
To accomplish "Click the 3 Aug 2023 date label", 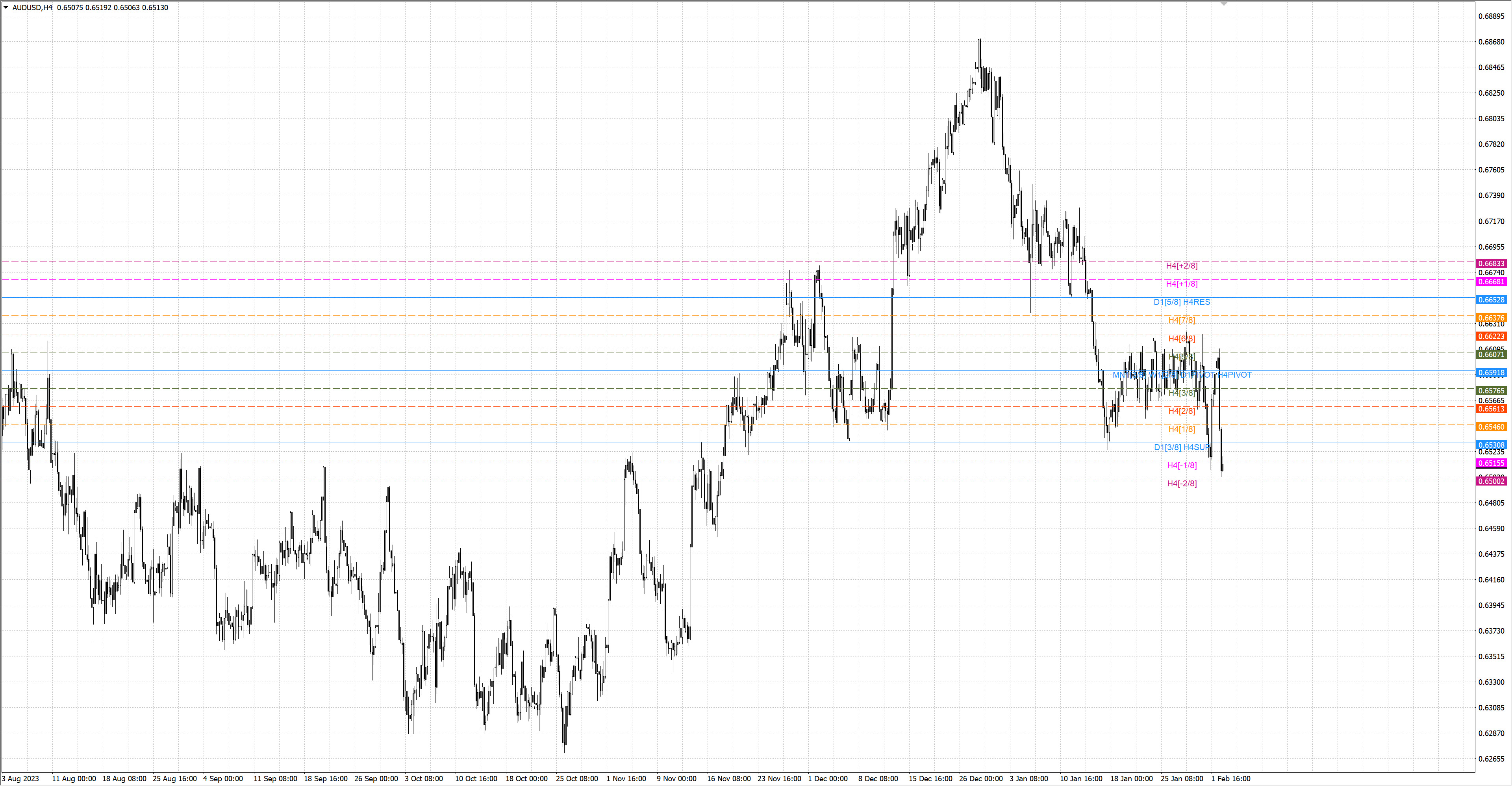I will (20, 779).
